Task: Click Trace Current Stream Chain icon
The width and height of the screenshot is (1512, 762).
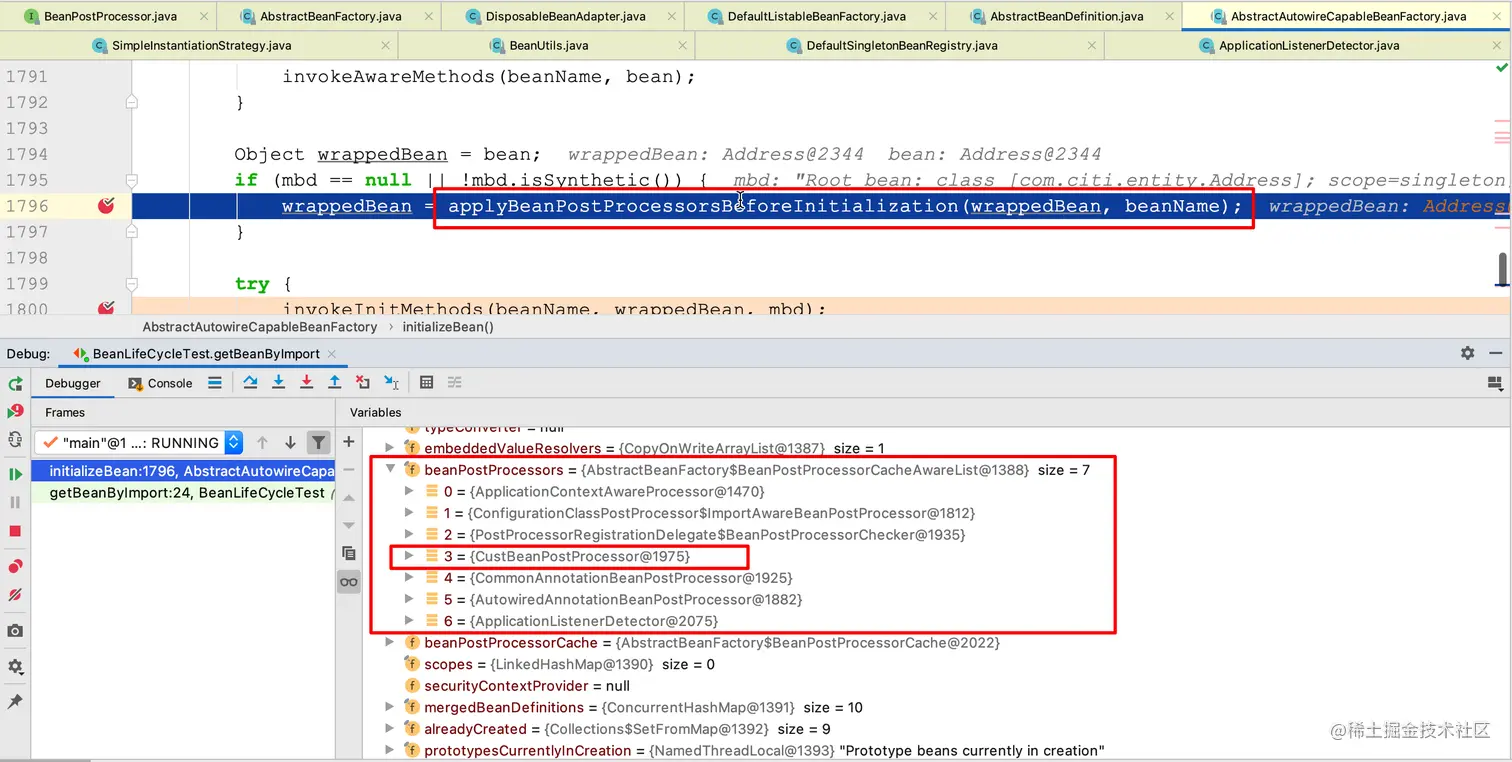Action: pos(455,382)
